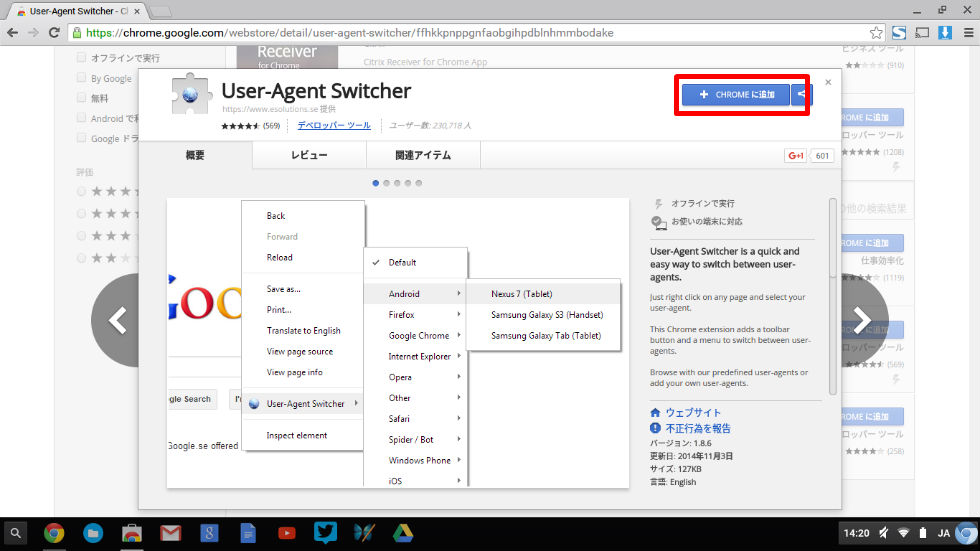Close the extension detail dialog with X

click(828, 82)
